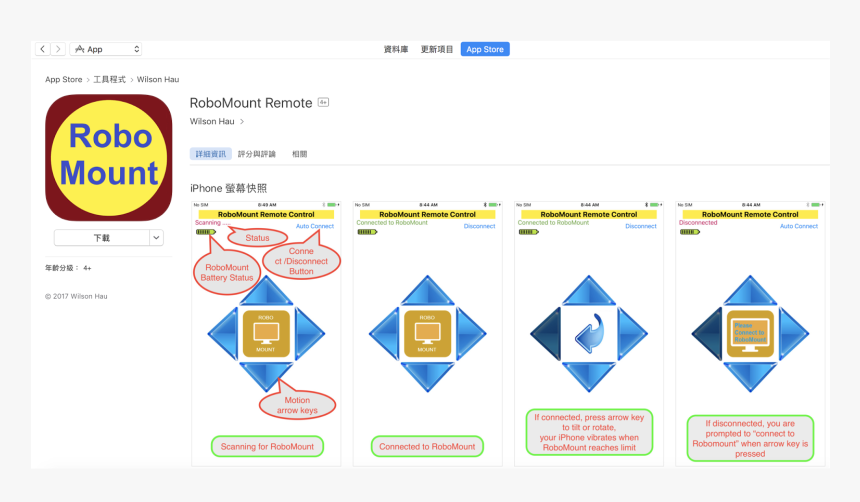Viewport: 860px width, 502px height.
Task: Open the App category dropdown
Action: 106,49
